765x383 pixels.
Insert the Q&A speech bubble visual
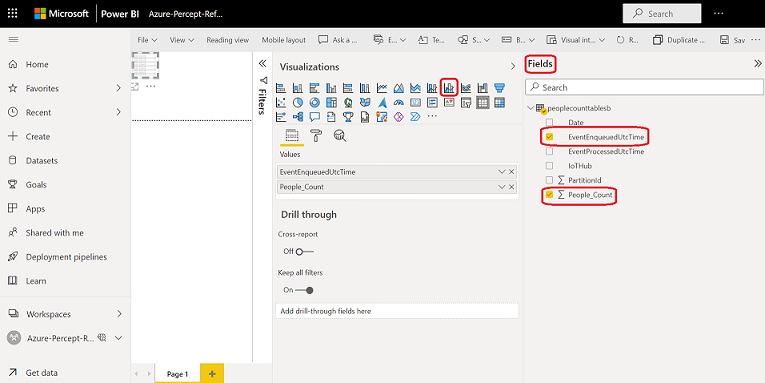coord(314,117)
